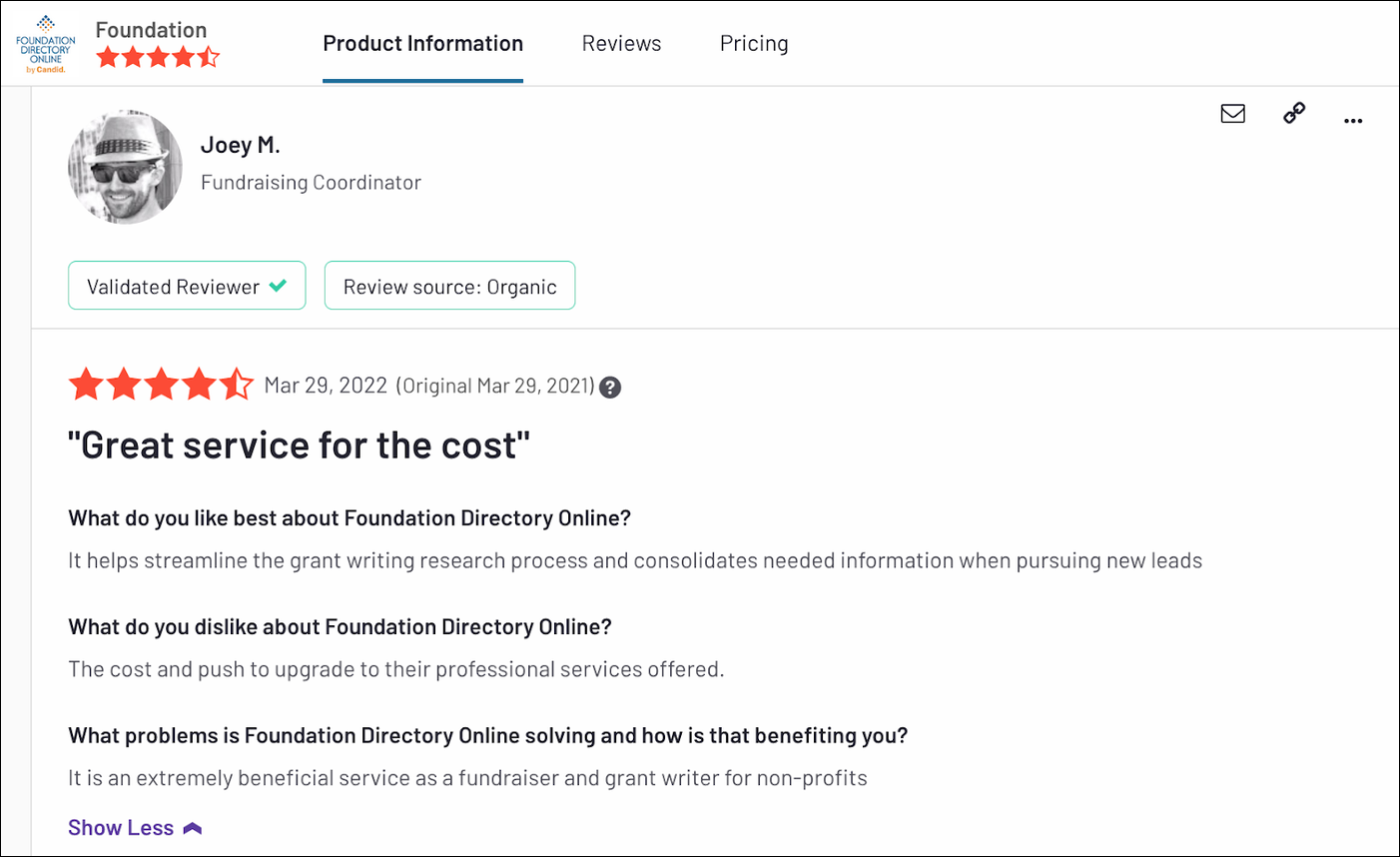Select the Product Information tab
The height and width of the screenshot is (857, 1400).
(422, 43)
